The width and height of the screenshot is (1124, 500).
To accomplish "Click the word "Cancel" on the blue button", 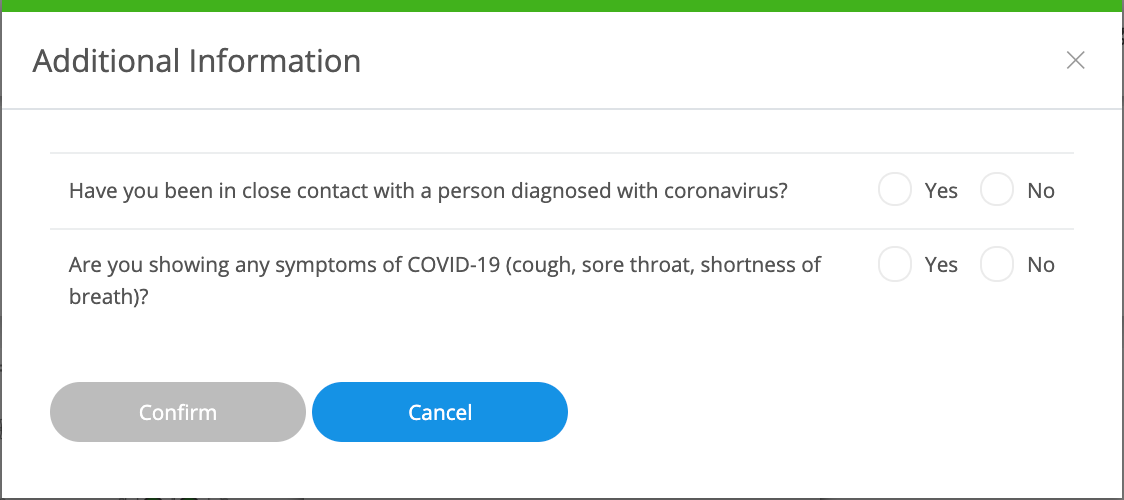I will click(440, 412).
